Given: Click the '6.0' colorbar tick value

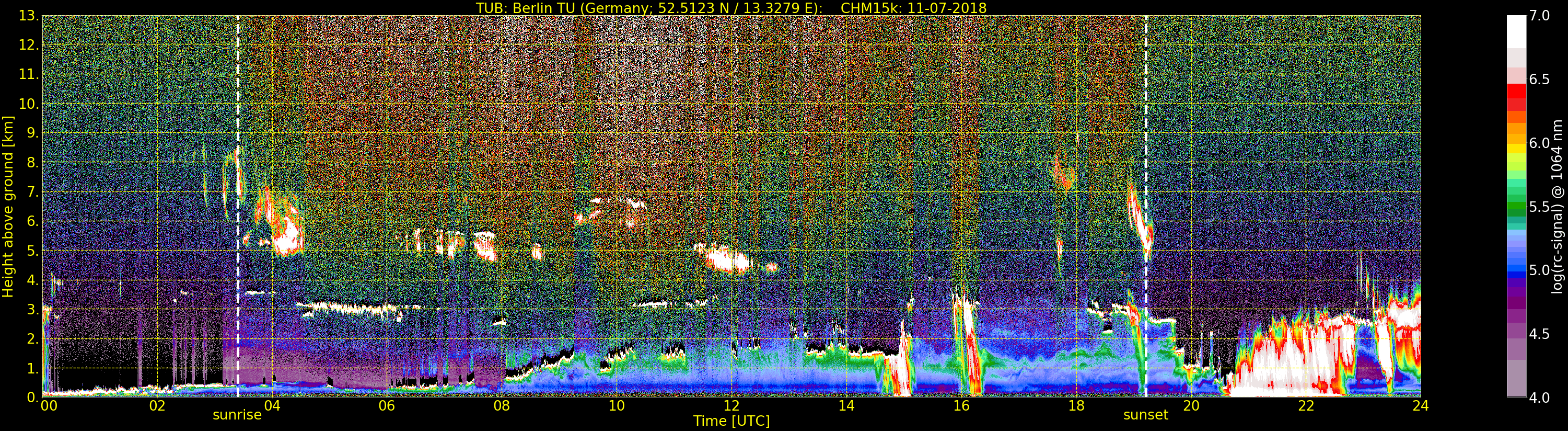Looking at the screenshot, I should click(1539, 143).
